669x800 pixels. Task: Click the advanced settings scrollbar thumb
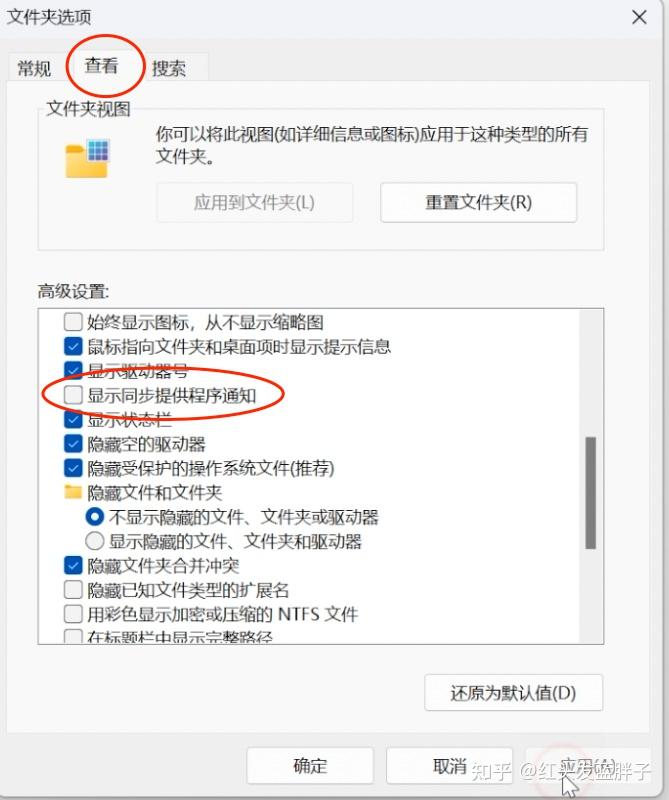[591, 493]
